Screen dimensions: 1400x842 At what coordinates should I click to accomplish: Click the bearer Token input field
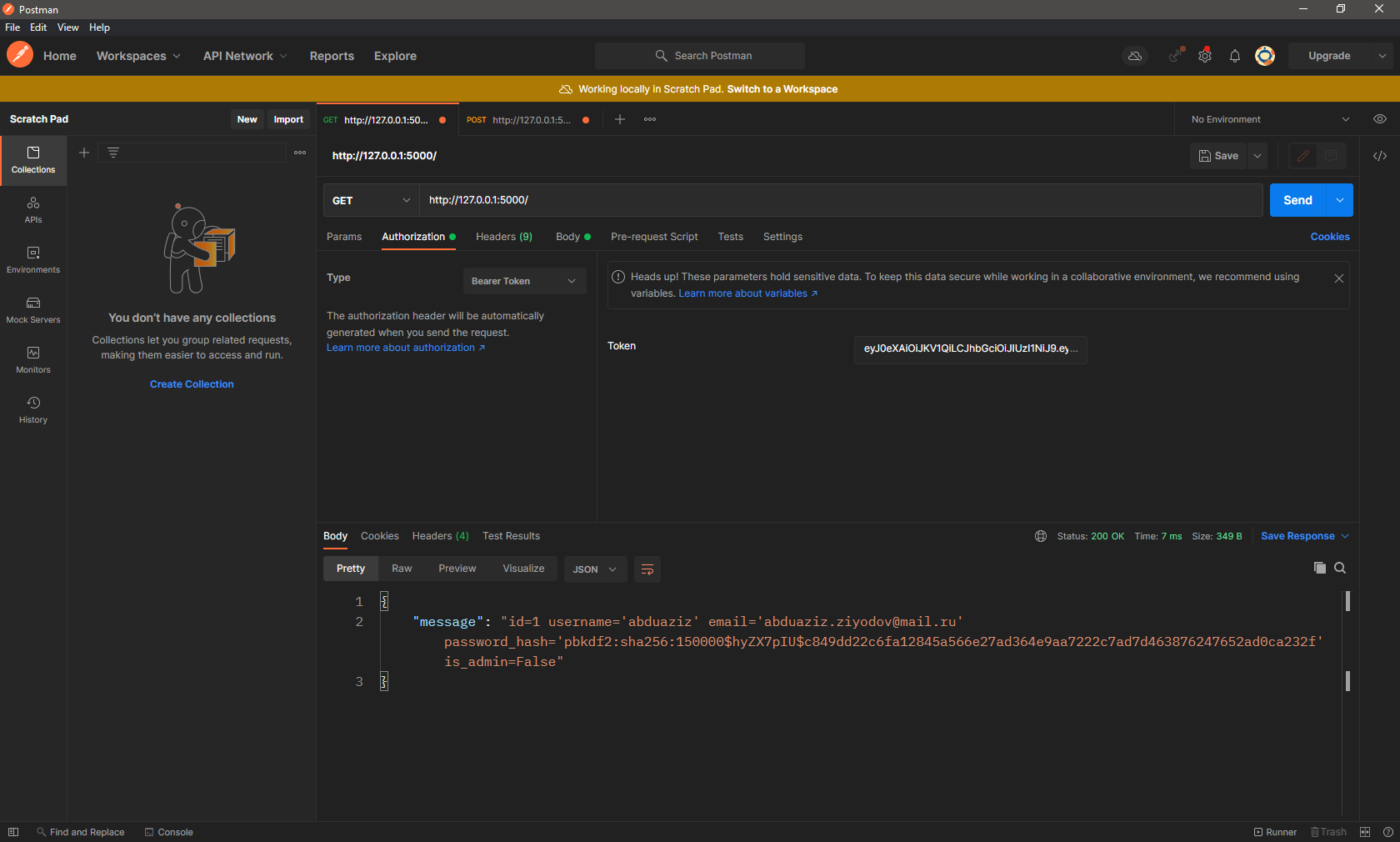point(970,349)
